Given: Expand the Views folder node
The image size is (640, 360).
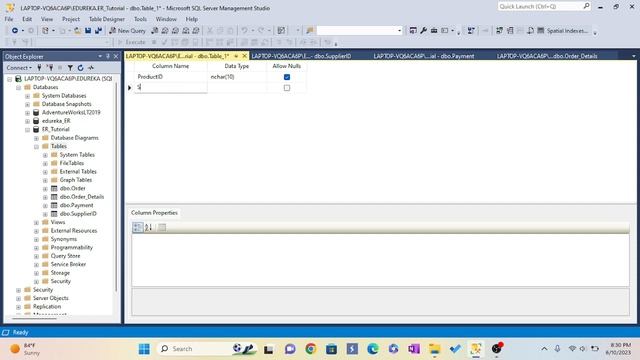Looking at the screenshot, I should click(x=36, y=222).
